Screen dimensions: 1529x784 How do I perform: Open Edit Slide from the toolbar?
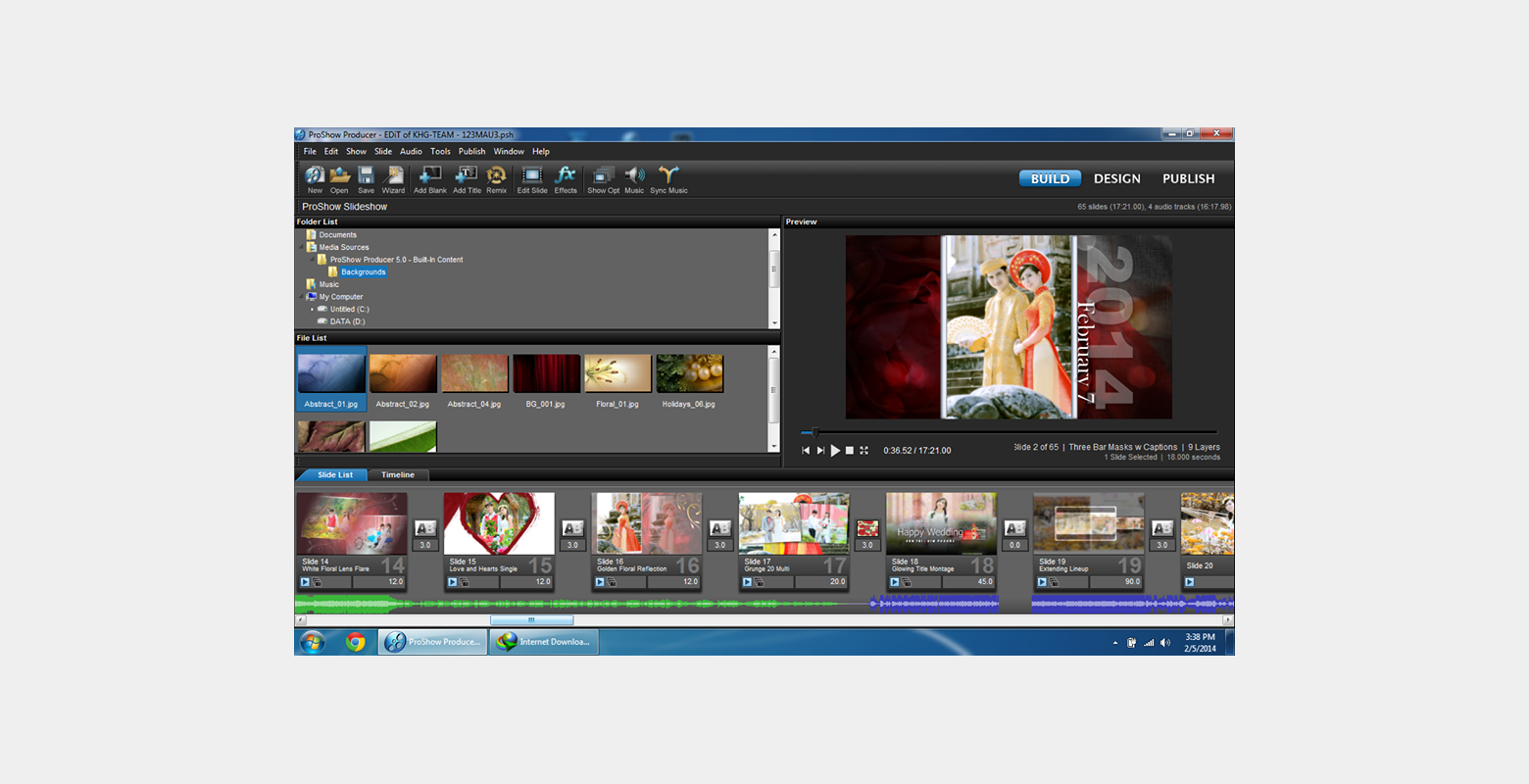[532, 179]
